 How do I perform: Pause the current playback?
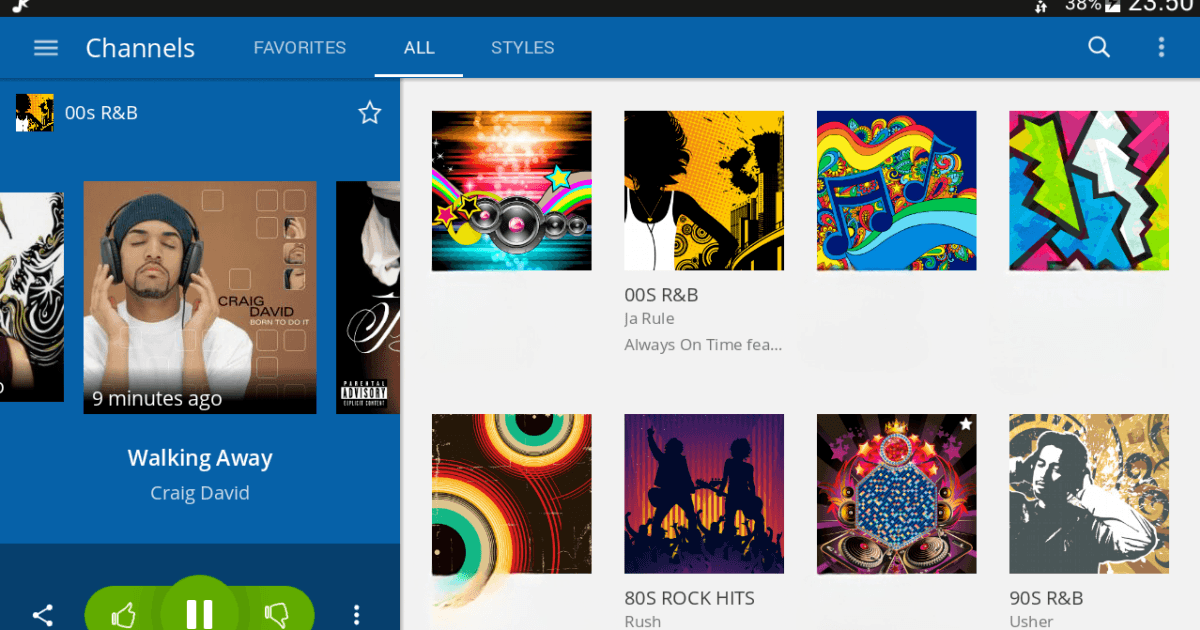tap(199, 612)
